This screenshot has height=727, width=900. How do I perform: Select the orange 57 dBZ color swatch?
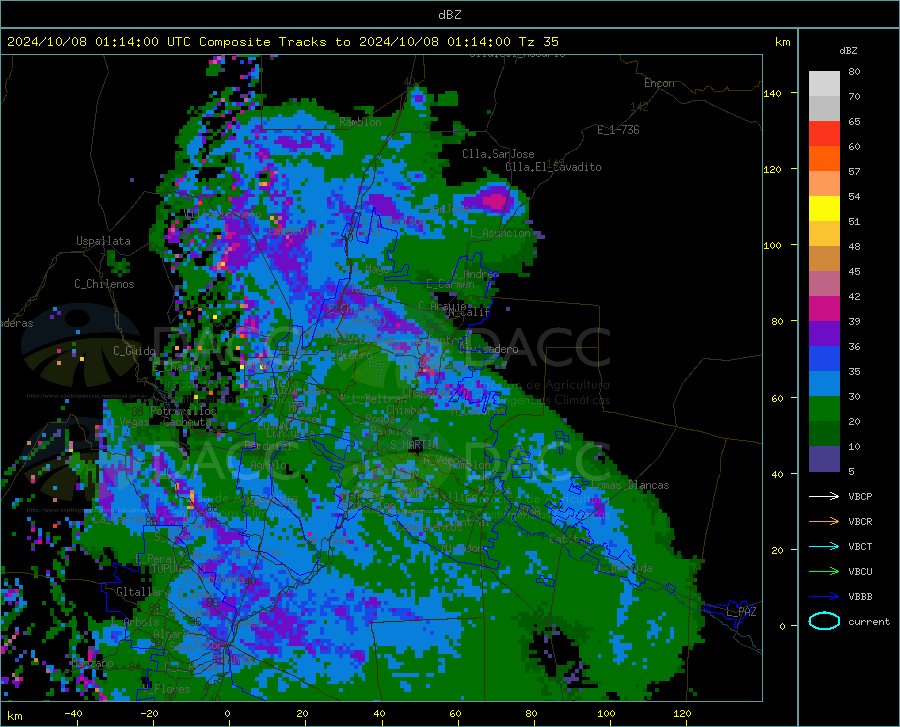[824, 159]
